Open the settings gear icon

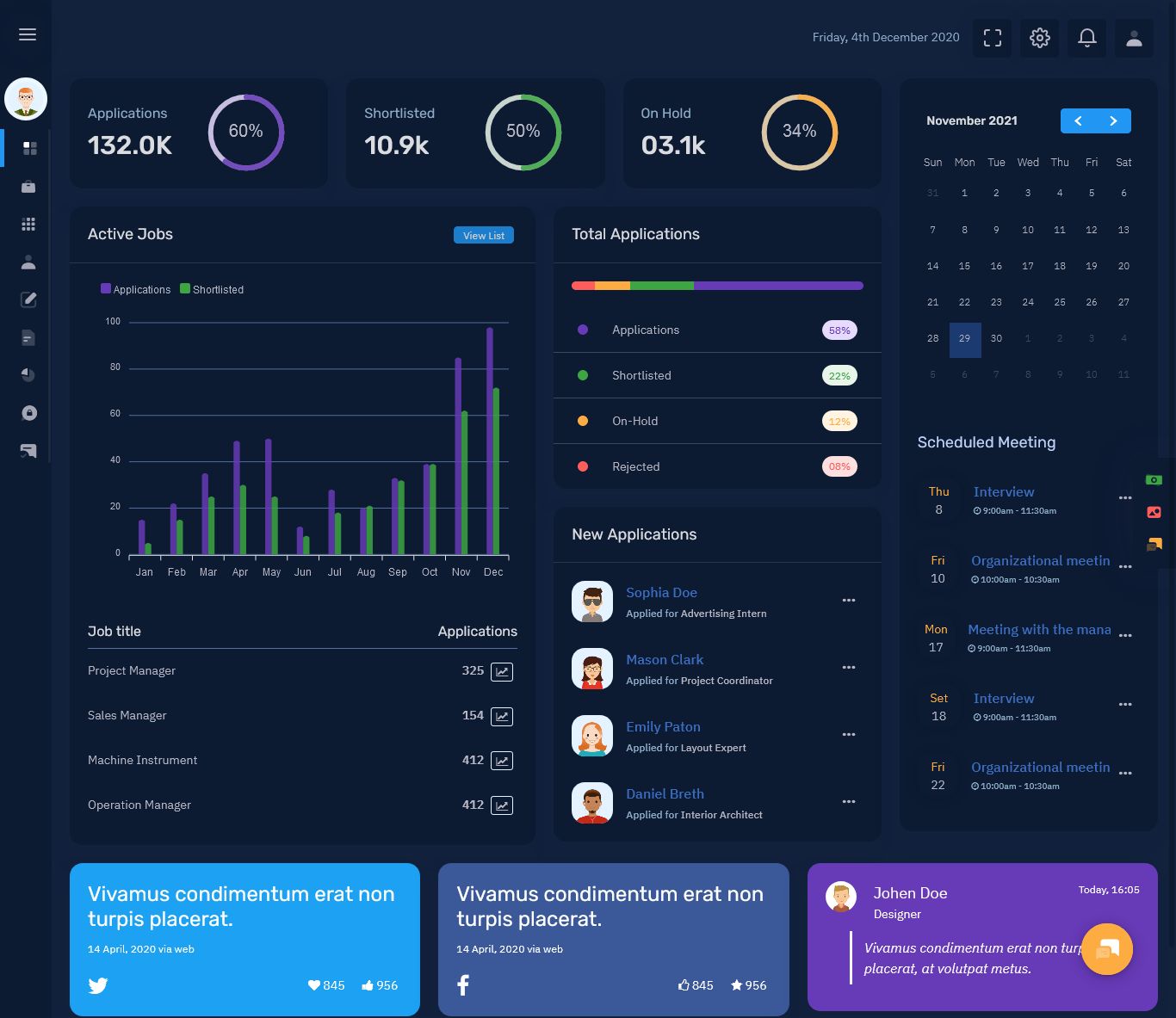(1039, 38)
